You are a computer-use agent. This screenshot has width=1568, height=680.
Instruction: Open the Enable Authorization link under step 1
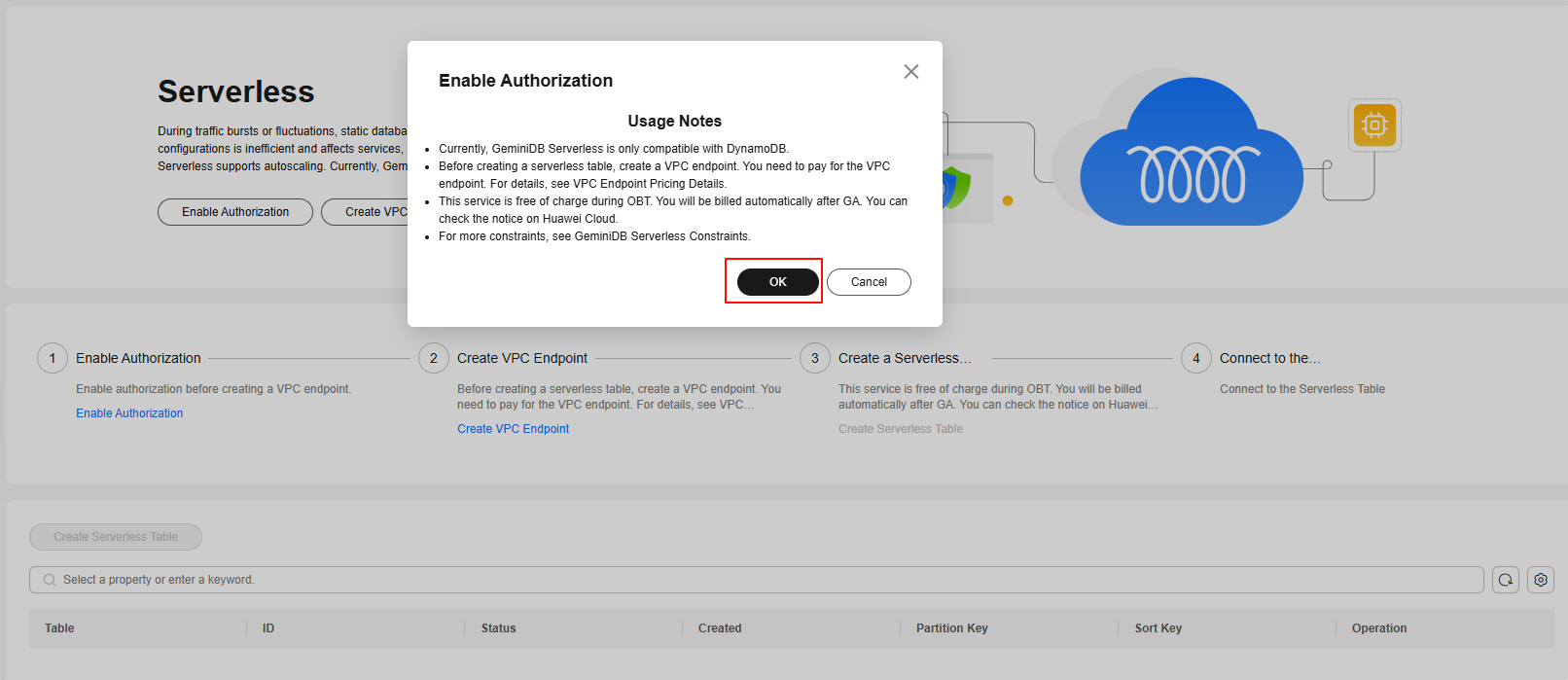tap(129, 413)
